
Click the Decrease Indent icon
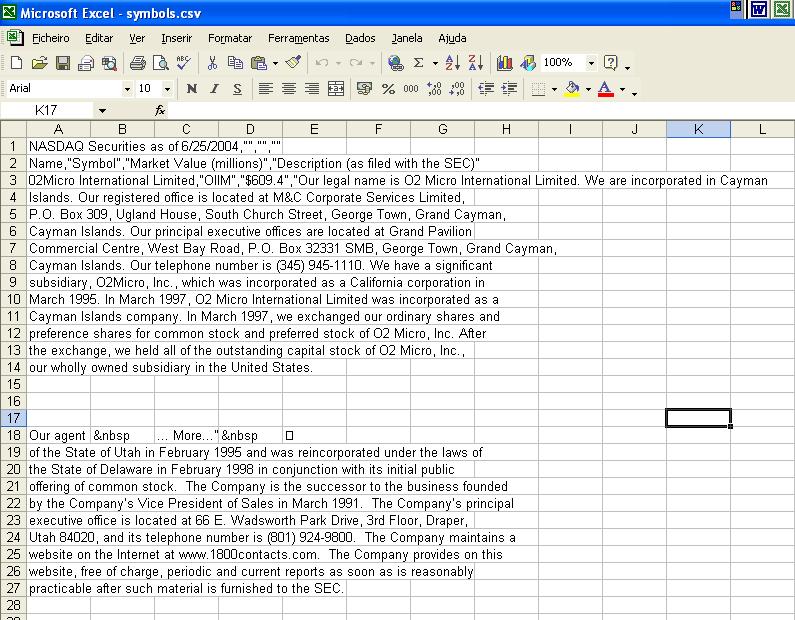(x=486, y=89)
